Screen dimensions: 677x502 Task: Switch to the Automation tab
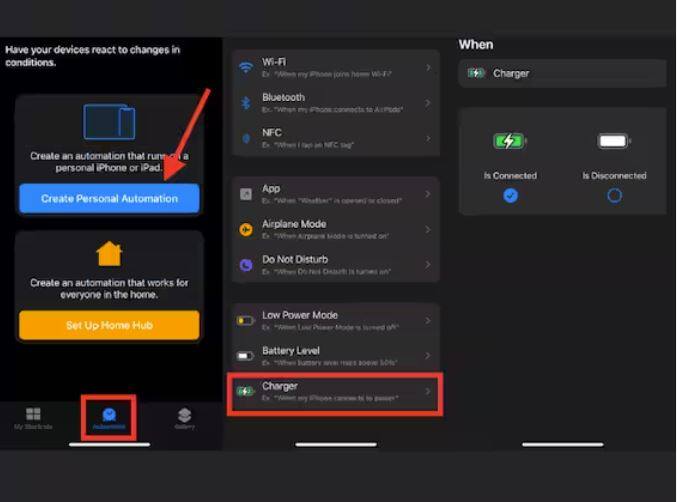pos(109,418)
